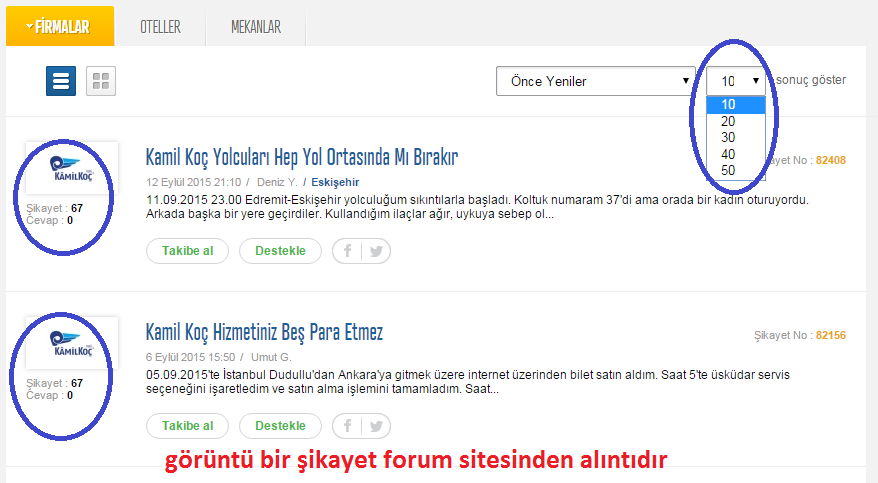
Task: Click Takibe al on the Hizmetiniz complaint
Action: 188,426
